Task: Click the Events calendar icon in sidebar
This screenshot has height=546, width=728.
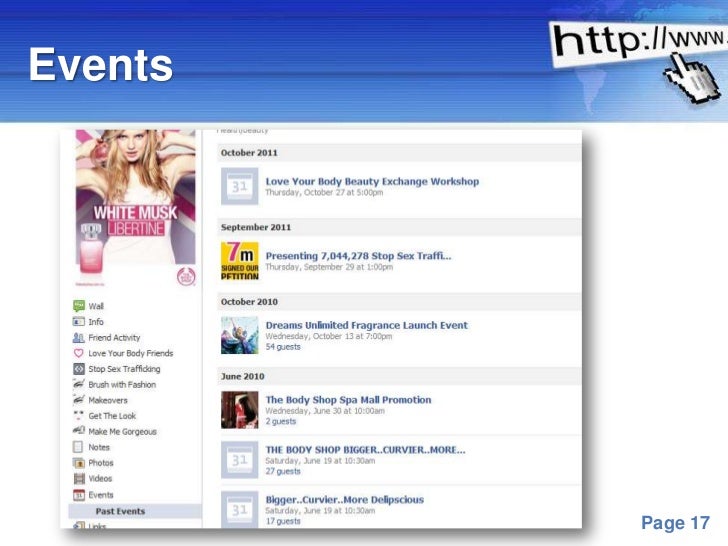Action: [x=79, y=495]
